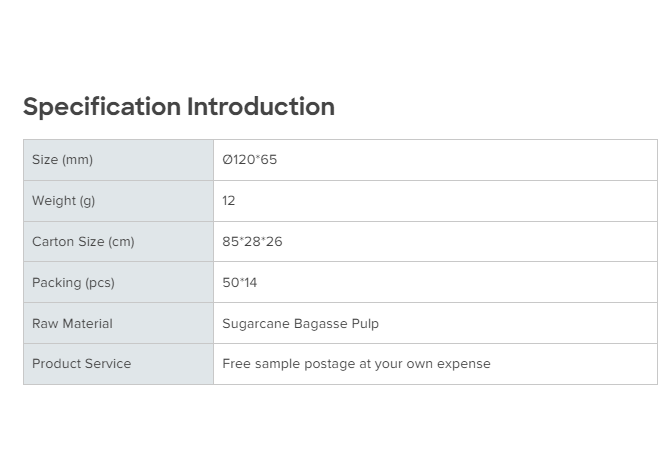Click the weight value 12
The height and width of the screenshot is (468, 670).
229,201
